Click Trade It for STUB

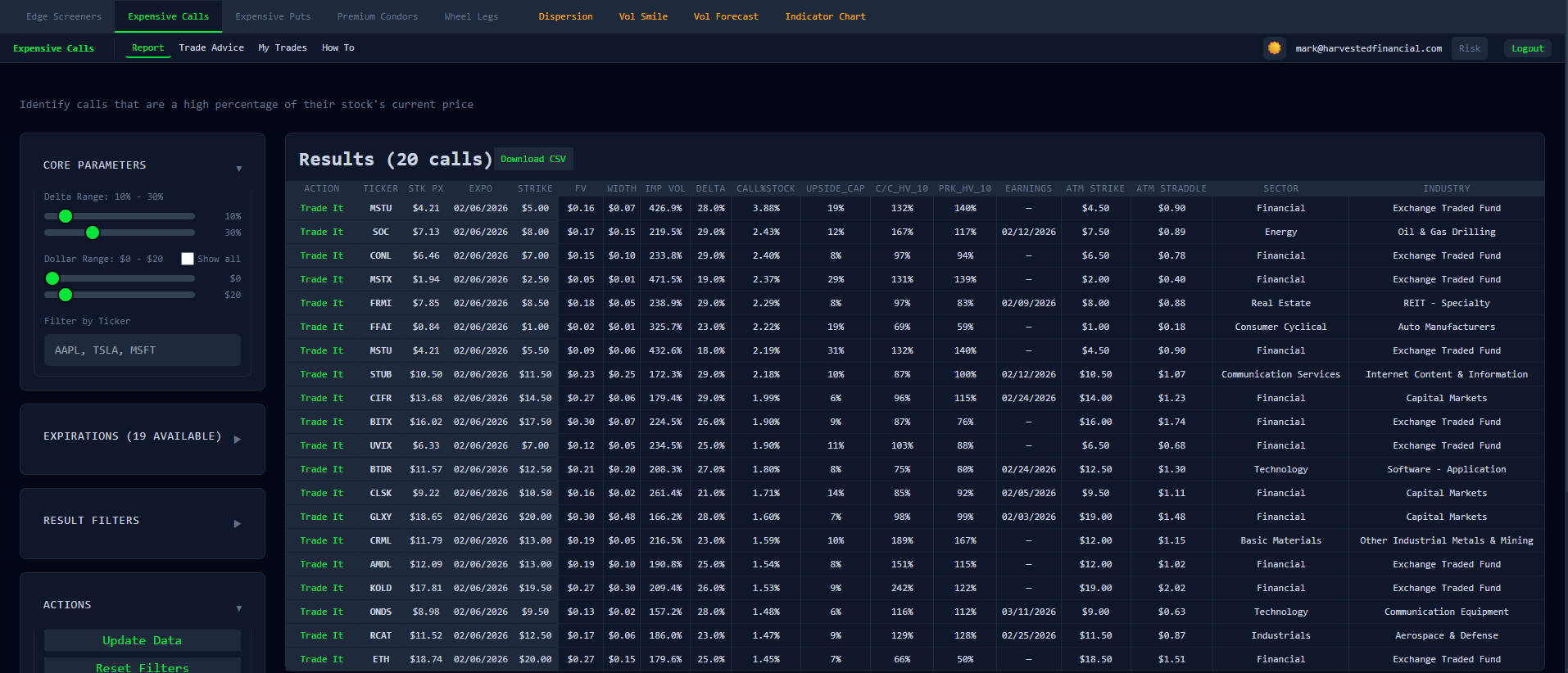322,374
